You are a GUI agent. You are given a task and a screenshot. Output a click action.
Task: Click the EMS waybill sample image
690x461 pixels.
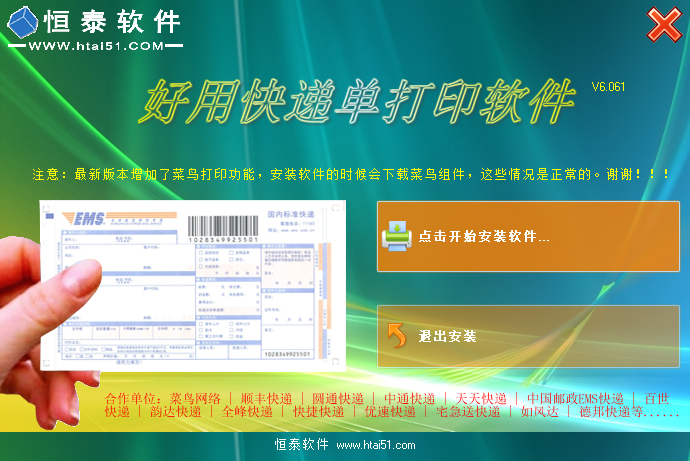pos(192,285)
